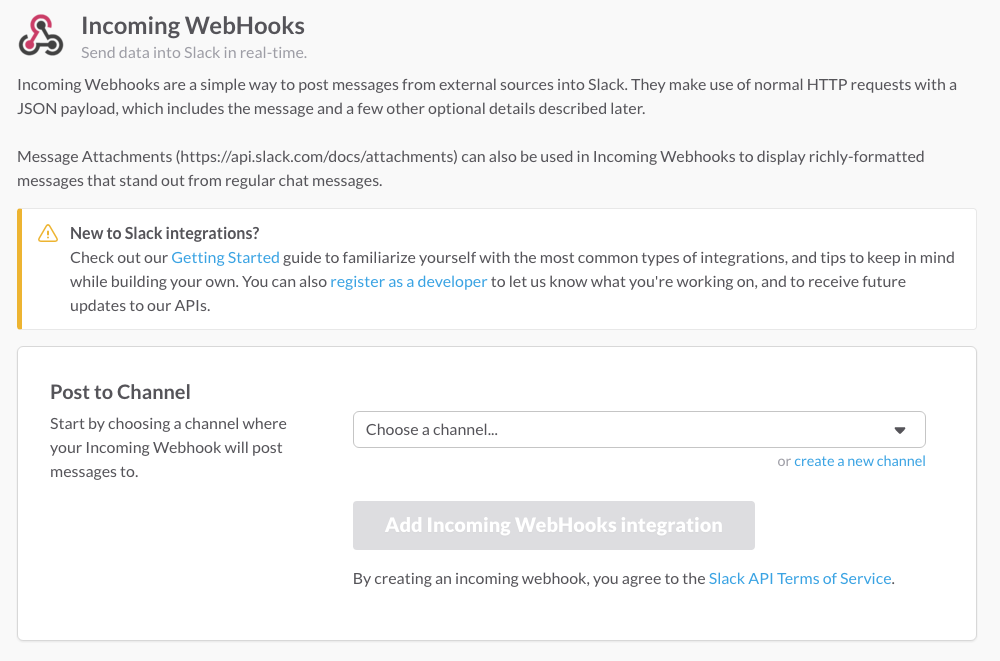
Task: Click the Incoming WebHooks page title
Action: click(x=193, y=26)
